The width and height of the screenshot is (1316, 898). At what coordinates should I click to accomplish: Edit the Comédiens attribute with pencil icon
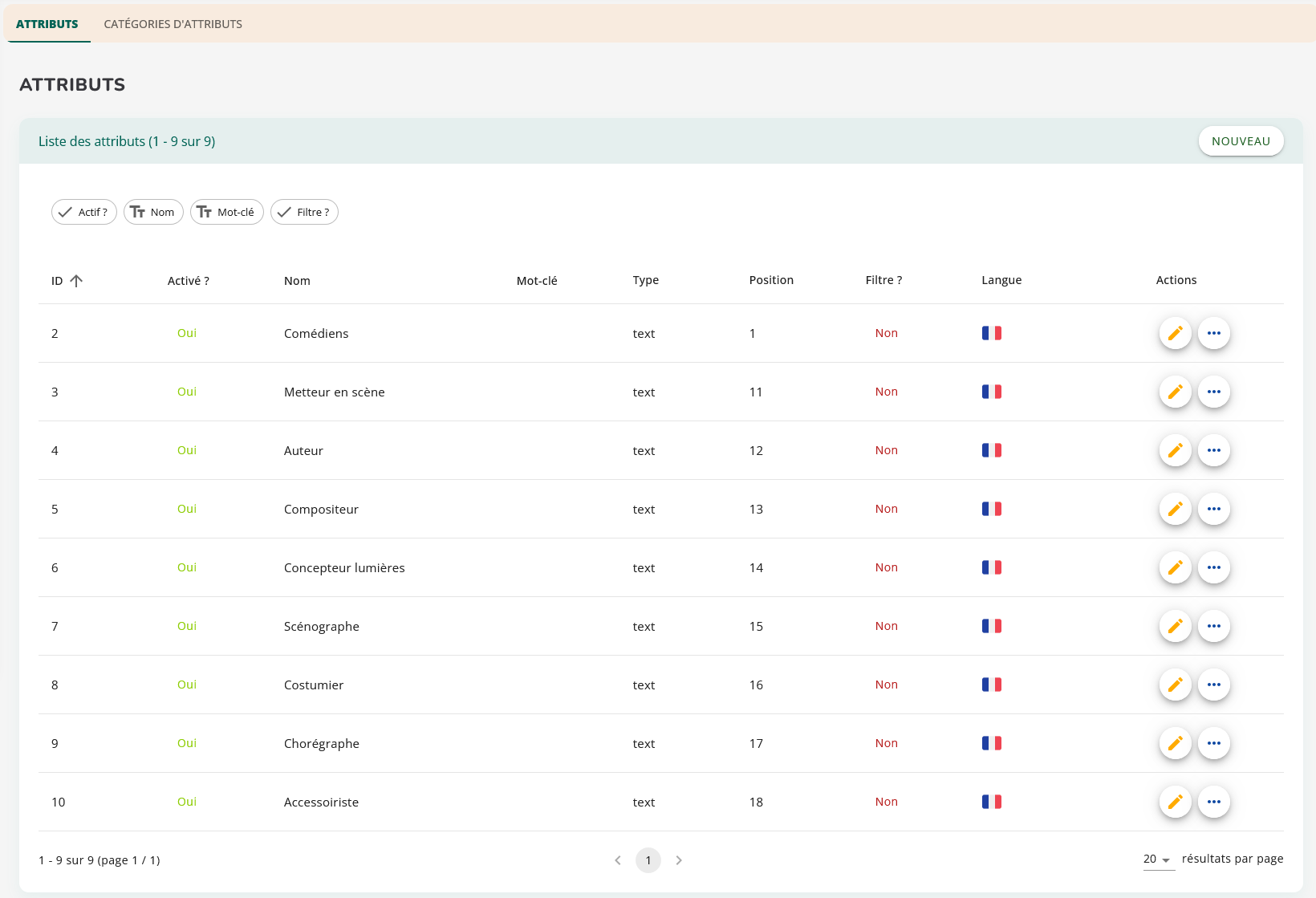tap(1175, 333)
